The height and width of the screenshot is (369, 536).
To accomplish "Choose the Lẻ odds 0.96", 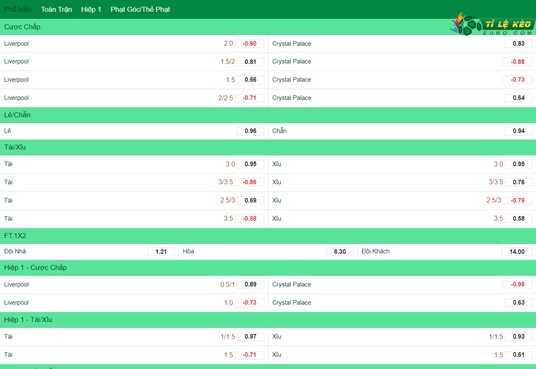I will coord(250,131).
